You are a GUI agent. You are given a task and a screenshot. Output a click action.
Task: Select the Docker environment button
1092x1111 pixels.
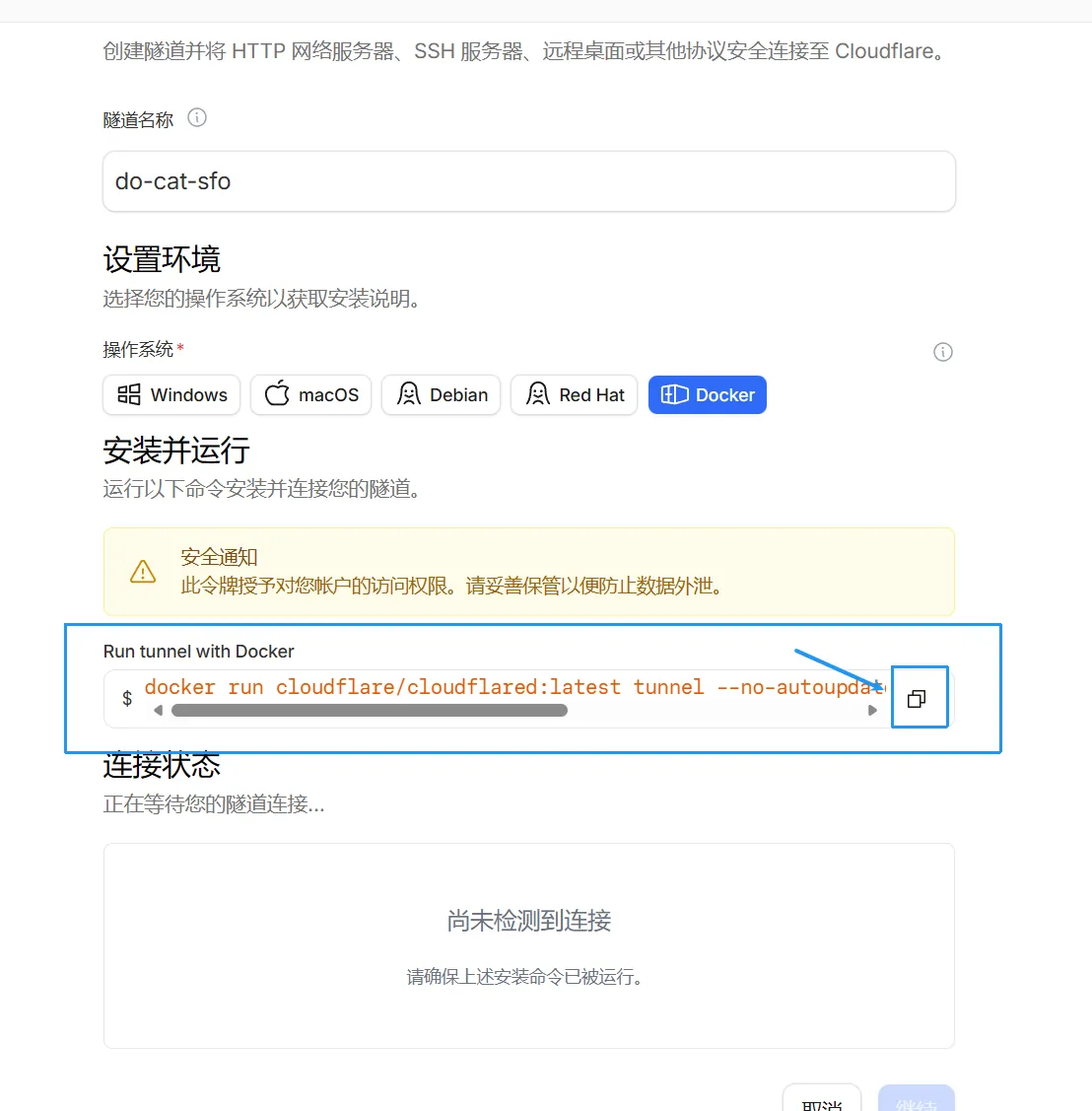point(707,395)
